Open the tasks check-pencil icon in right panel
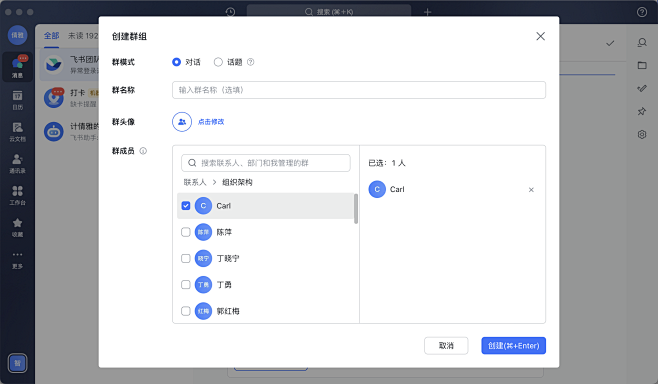Screen dimensions: 658x384 pos(642,88)
